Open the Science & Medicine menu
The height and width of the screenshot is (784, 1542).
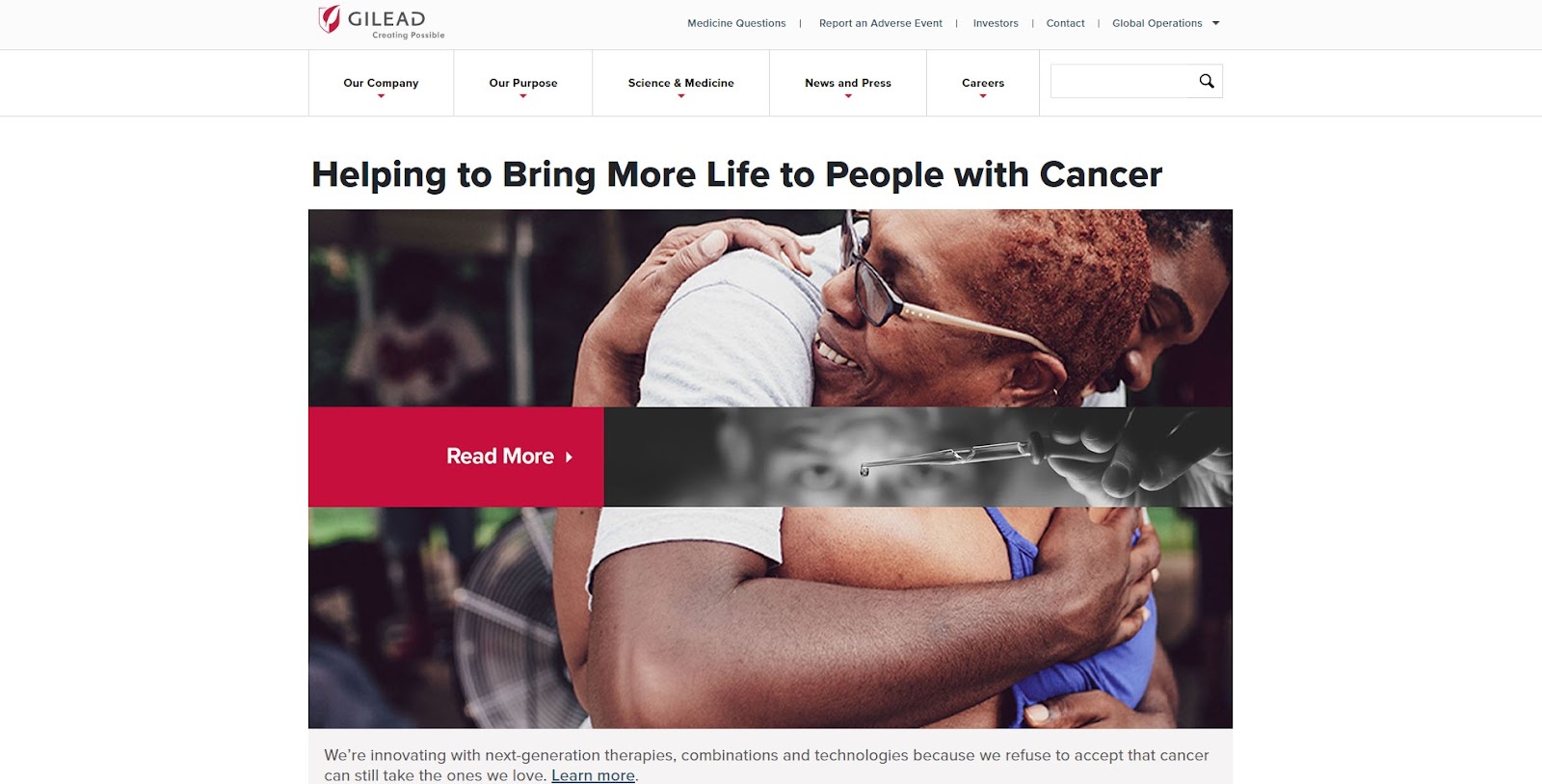pos(681,84)
